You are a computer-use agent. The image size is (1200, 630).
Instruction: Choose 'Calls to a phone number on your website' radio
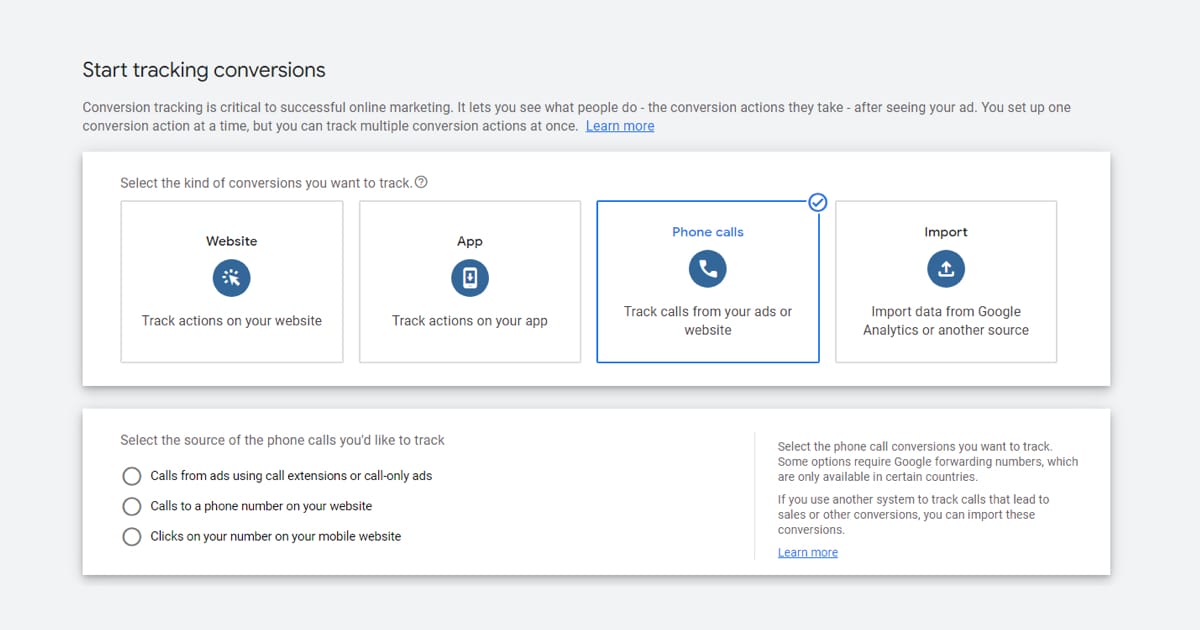tap(132, 506)
